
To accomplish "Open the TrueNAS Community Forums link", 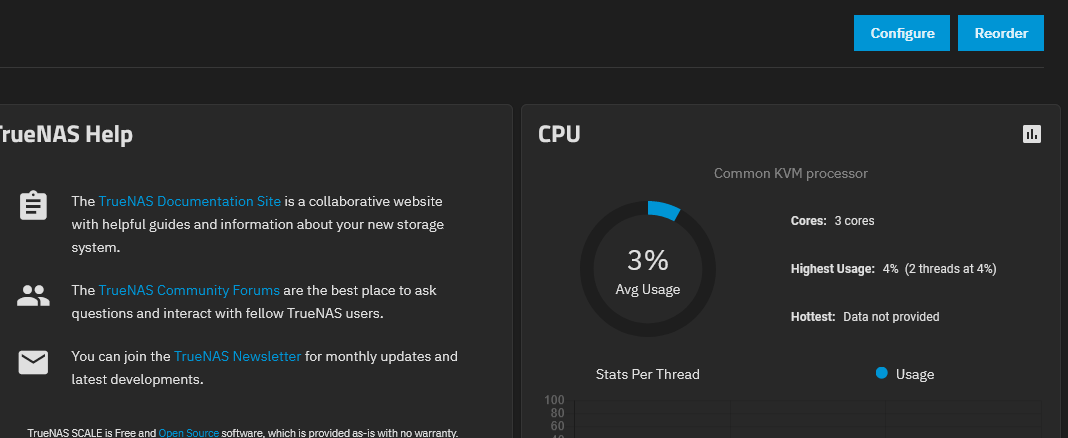I will [x=189, y=290].
